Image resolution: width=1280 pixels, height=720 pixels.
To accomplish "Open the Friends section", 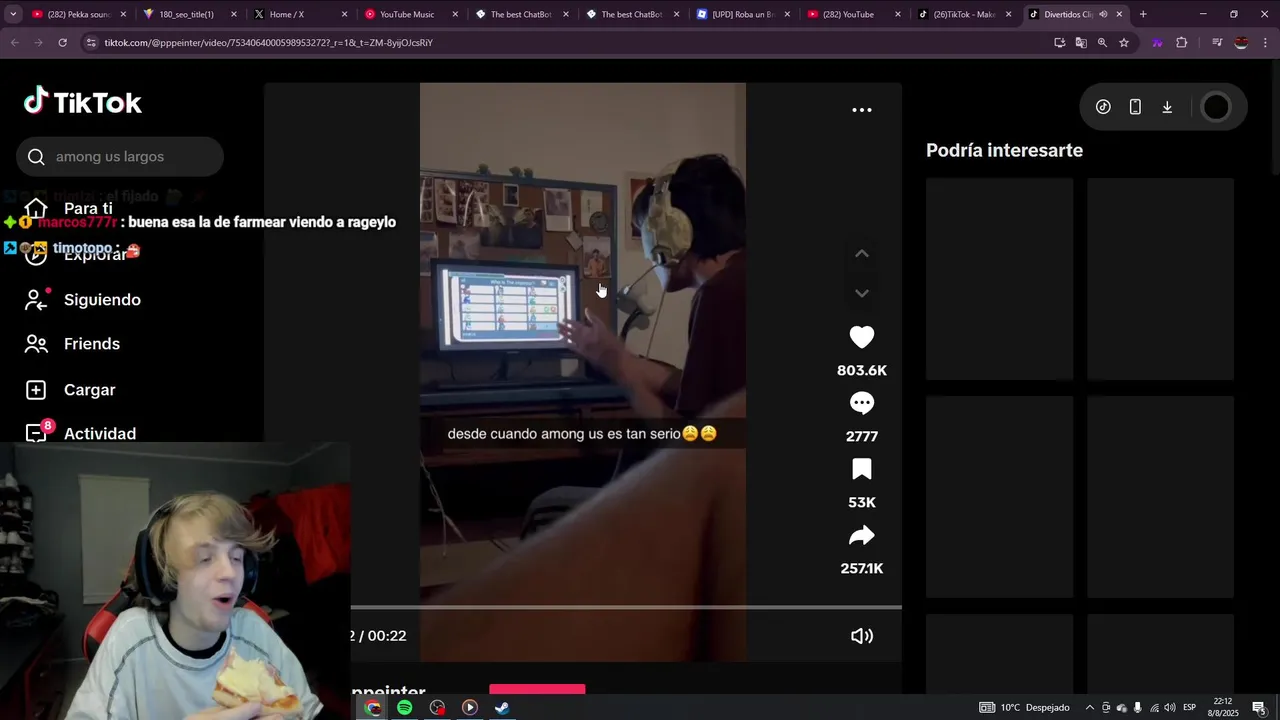I will click(72, 344).
